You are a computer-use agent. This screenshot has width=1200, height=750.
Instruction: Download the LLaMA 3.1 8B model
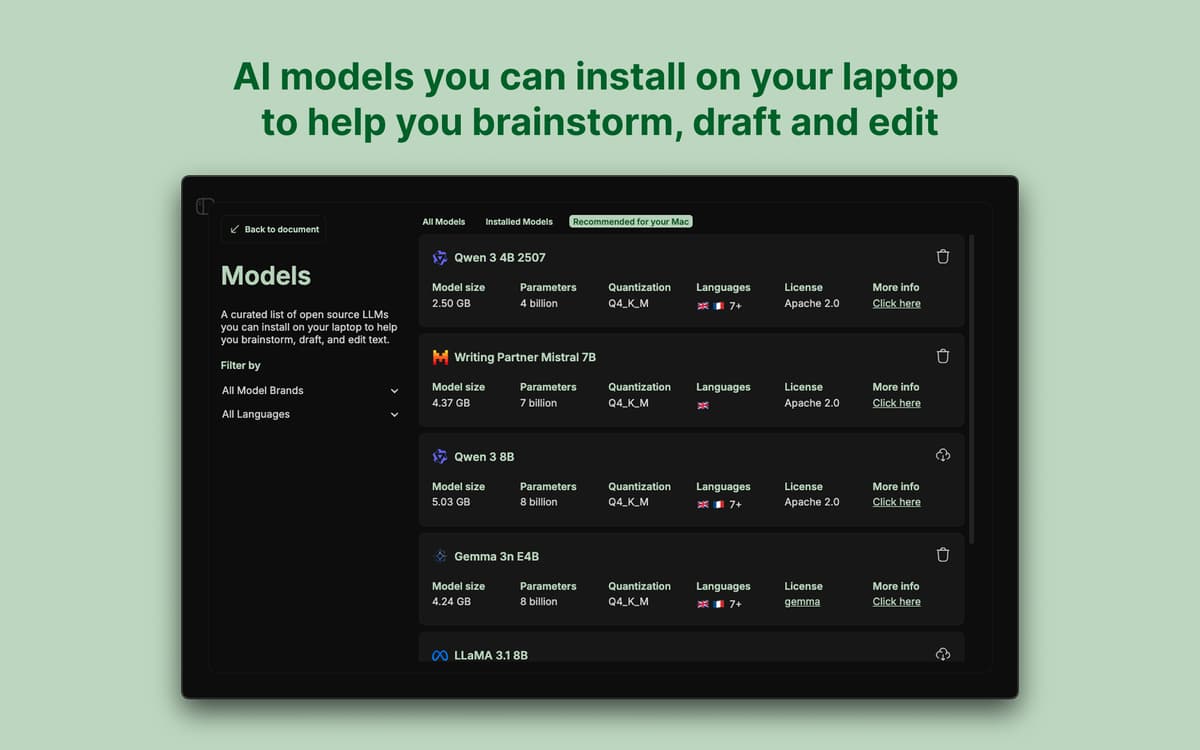[942, 654]
